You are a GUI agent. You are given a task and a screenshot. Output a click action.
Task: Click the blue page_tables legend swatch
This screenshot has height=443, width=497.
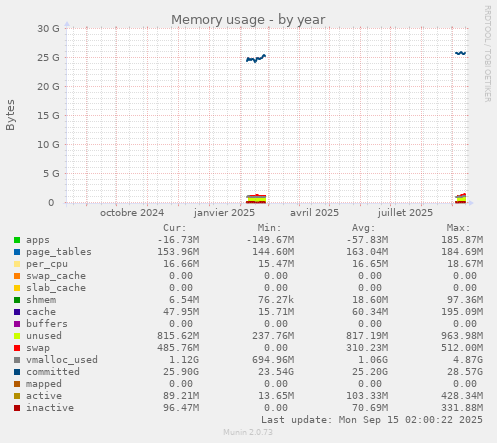click(x=17, y=252)
